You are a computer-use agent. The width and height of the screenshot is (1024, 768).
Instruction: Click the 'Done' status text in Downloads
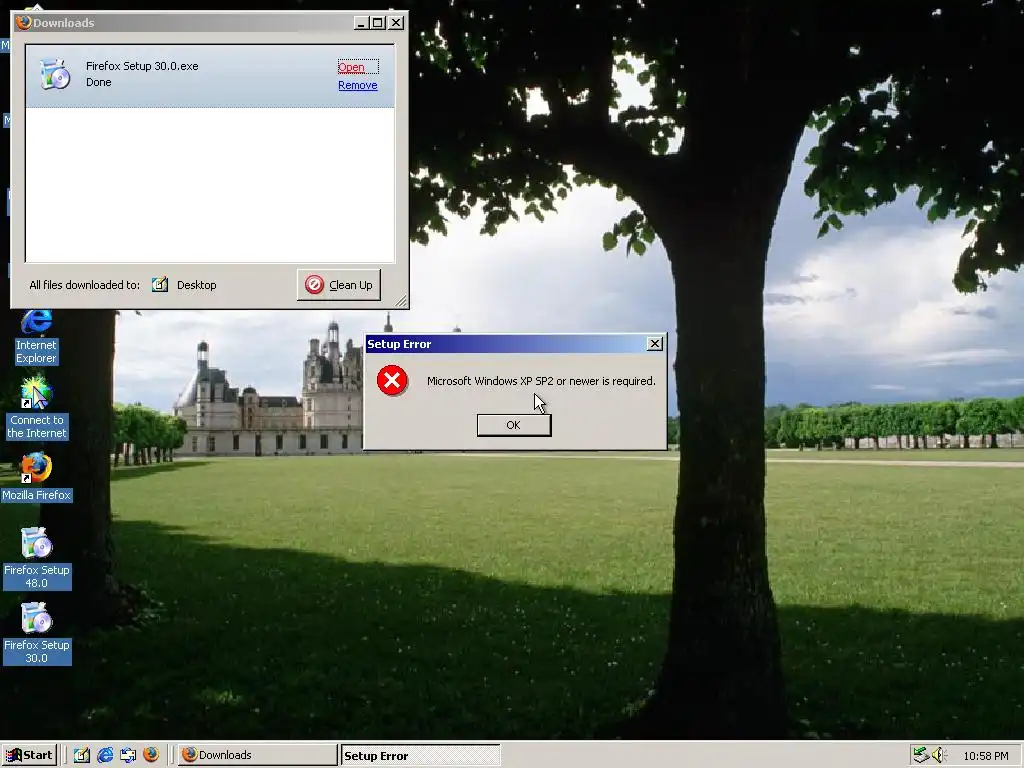[99, 82]
